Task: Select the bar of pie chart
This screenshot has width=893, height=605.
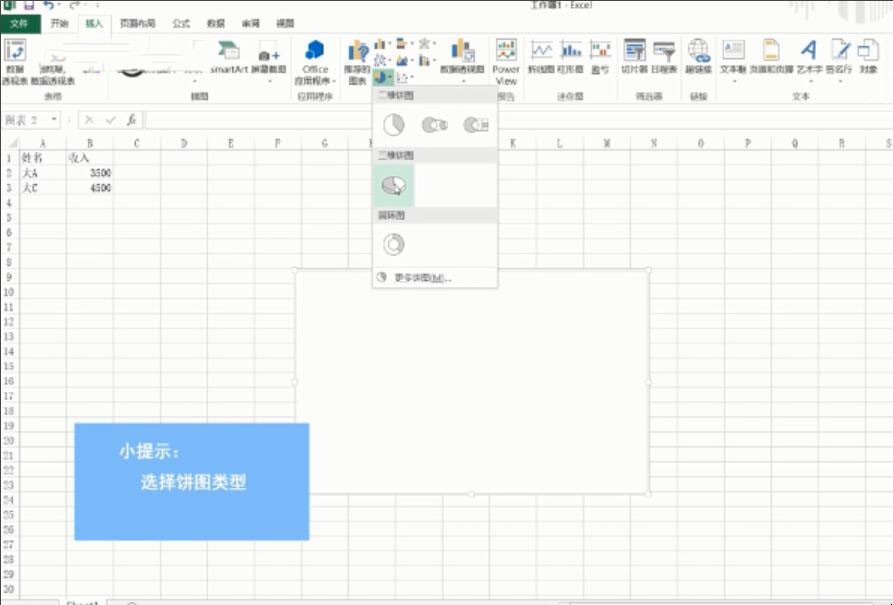Action: tap(475, 125)
